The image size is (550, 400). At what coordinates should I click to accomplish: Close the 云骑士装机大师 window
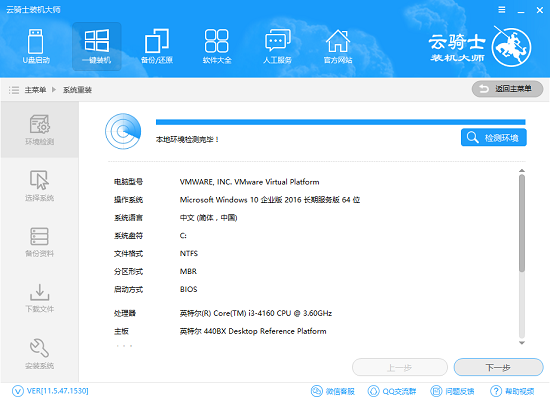coord(540,10)
